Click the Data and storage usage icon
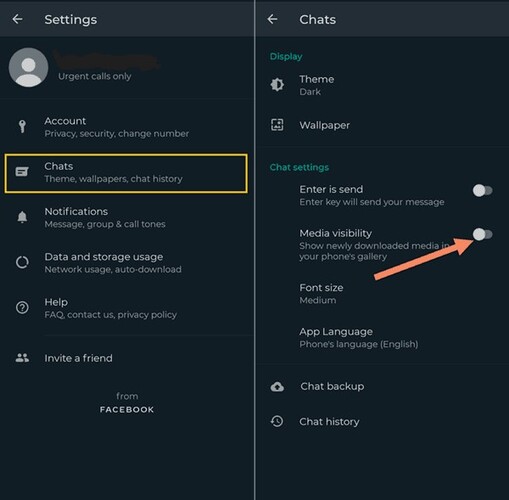 (x=22, y=262)
